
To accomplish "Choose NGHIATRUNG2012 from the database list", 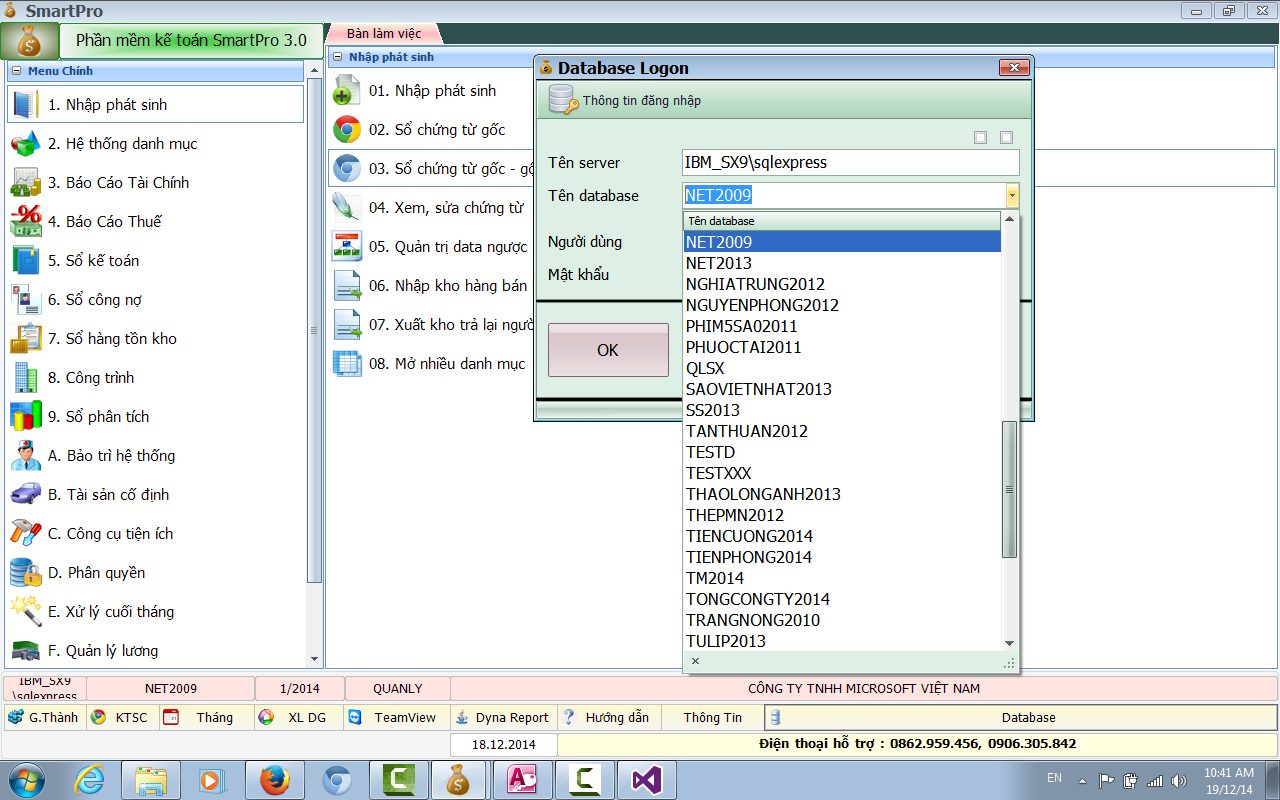I will (842, 284).
